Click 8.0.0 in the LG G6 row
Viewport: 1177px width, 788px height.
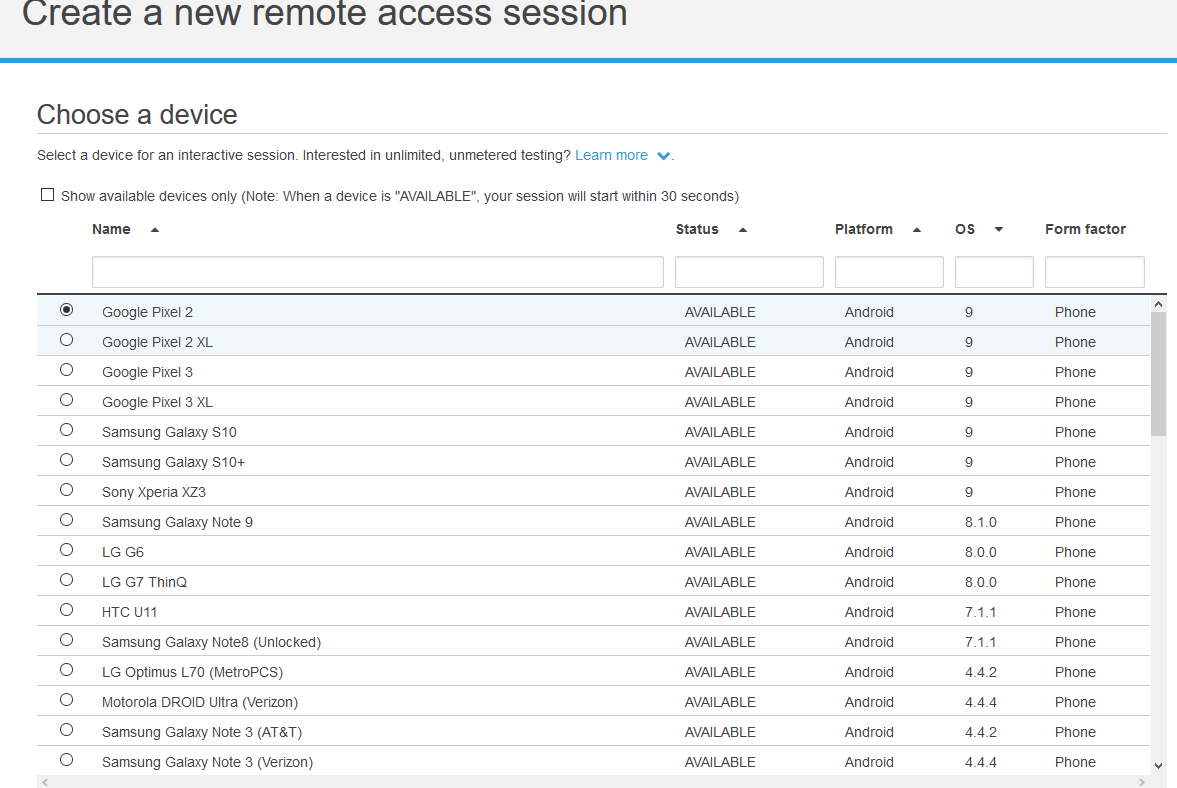pyautogui.click(x=980, y=552)
